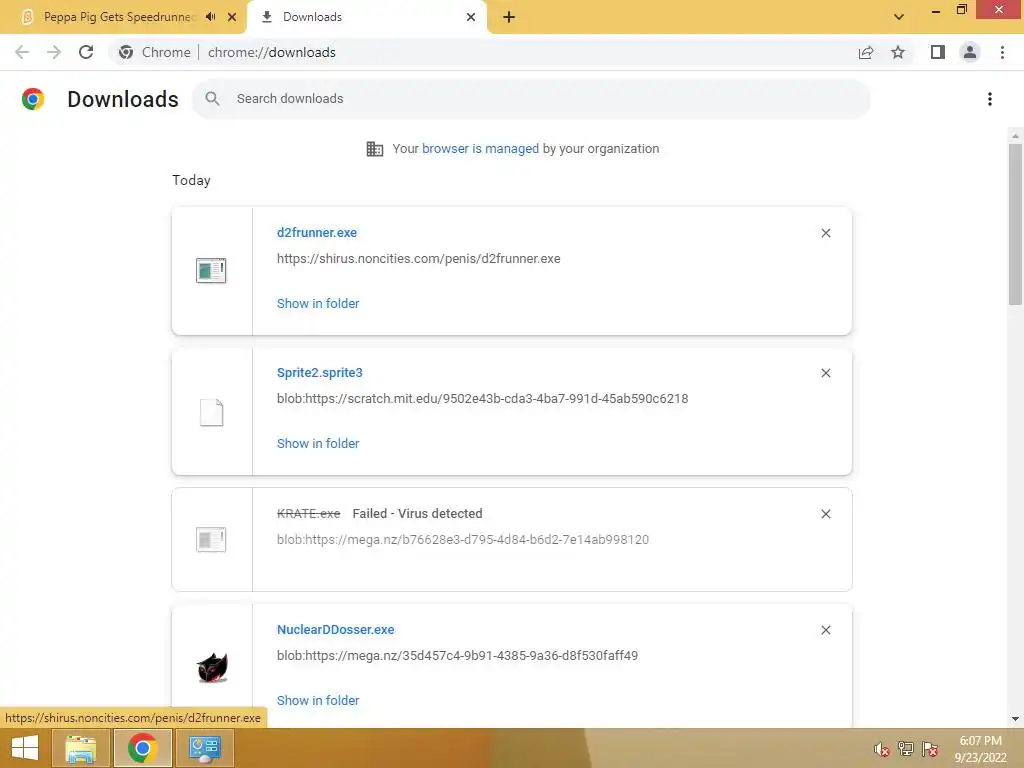
Task: Open Chrome's three-dot menu in toolbar
Action: (x=1002, y=52)
